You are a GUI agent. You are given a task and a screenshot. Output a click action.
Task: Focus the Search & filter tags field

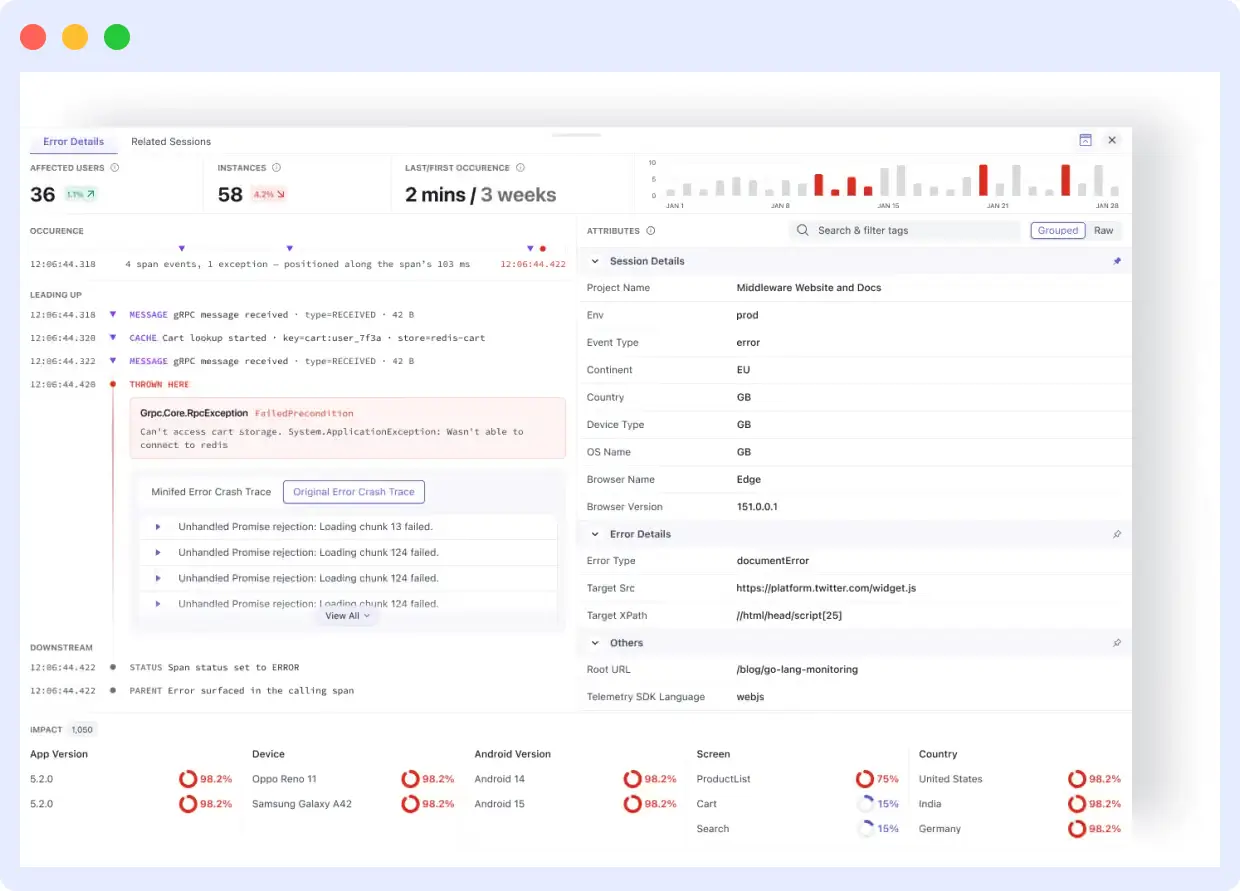click(x=904, y=230)
